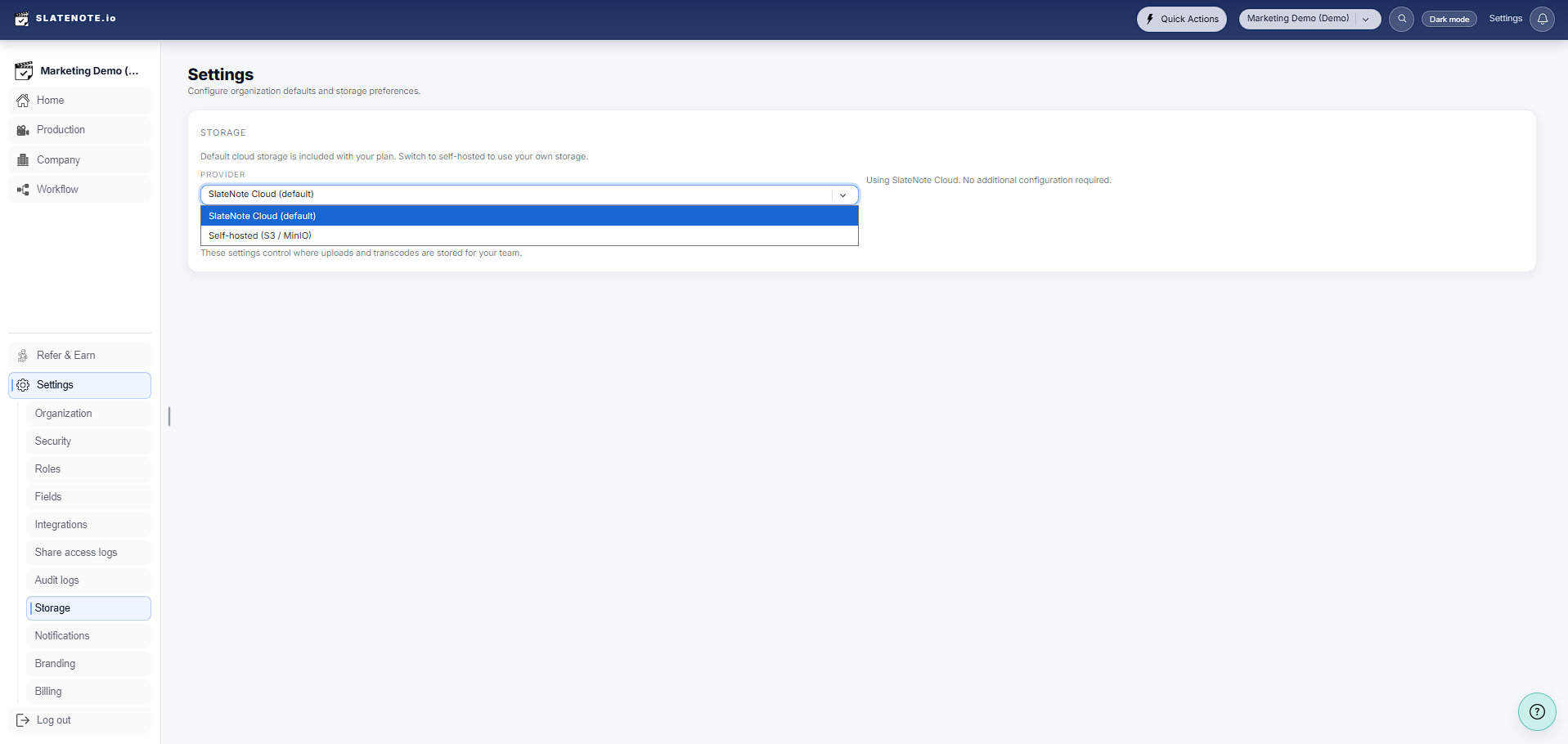Expand the Marketing Demo (Demo) workspace dropdown

pos(1364,18)
